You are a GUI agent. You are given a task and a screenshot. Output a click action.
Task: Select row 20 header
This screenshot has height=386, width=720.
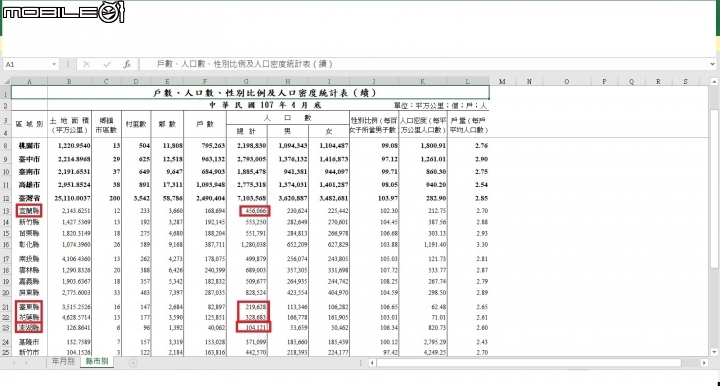6,293
